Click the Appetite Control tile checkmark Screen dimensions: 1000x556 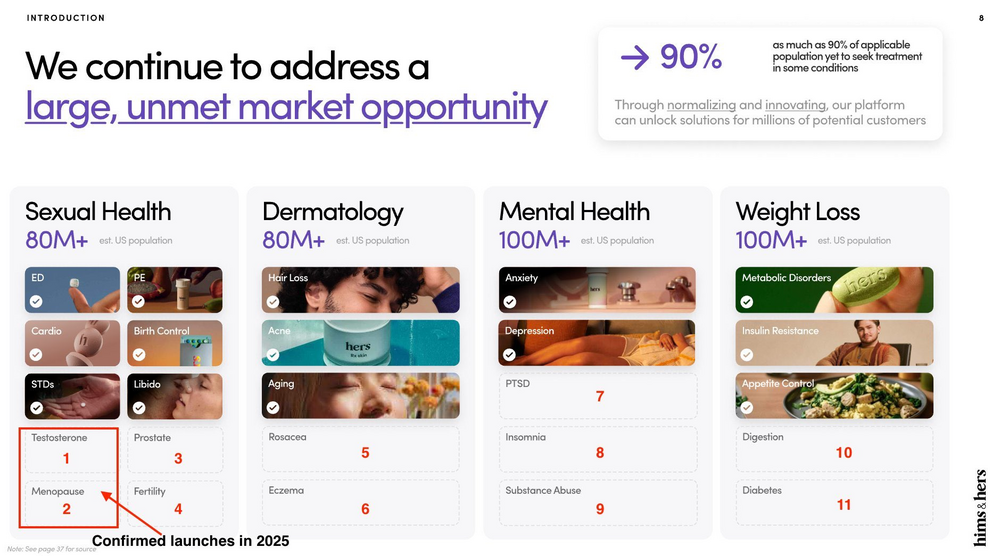click(747, 407)
